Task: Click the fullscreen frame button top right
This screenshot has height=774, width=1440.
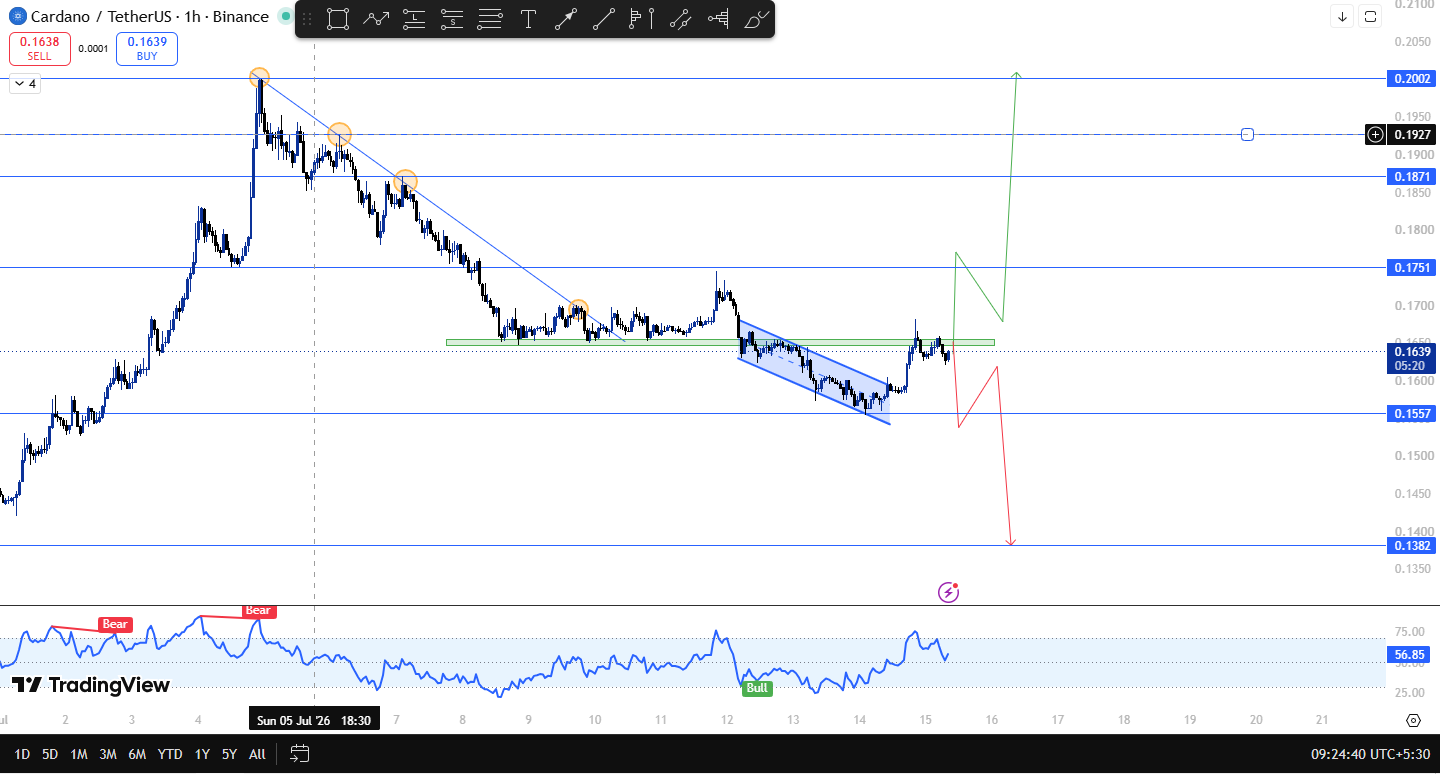Action: 1371,16
